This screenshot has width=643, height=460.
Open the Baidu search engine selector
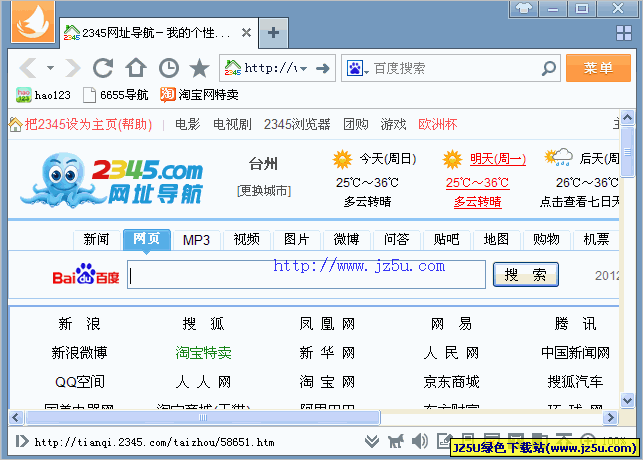358,68
